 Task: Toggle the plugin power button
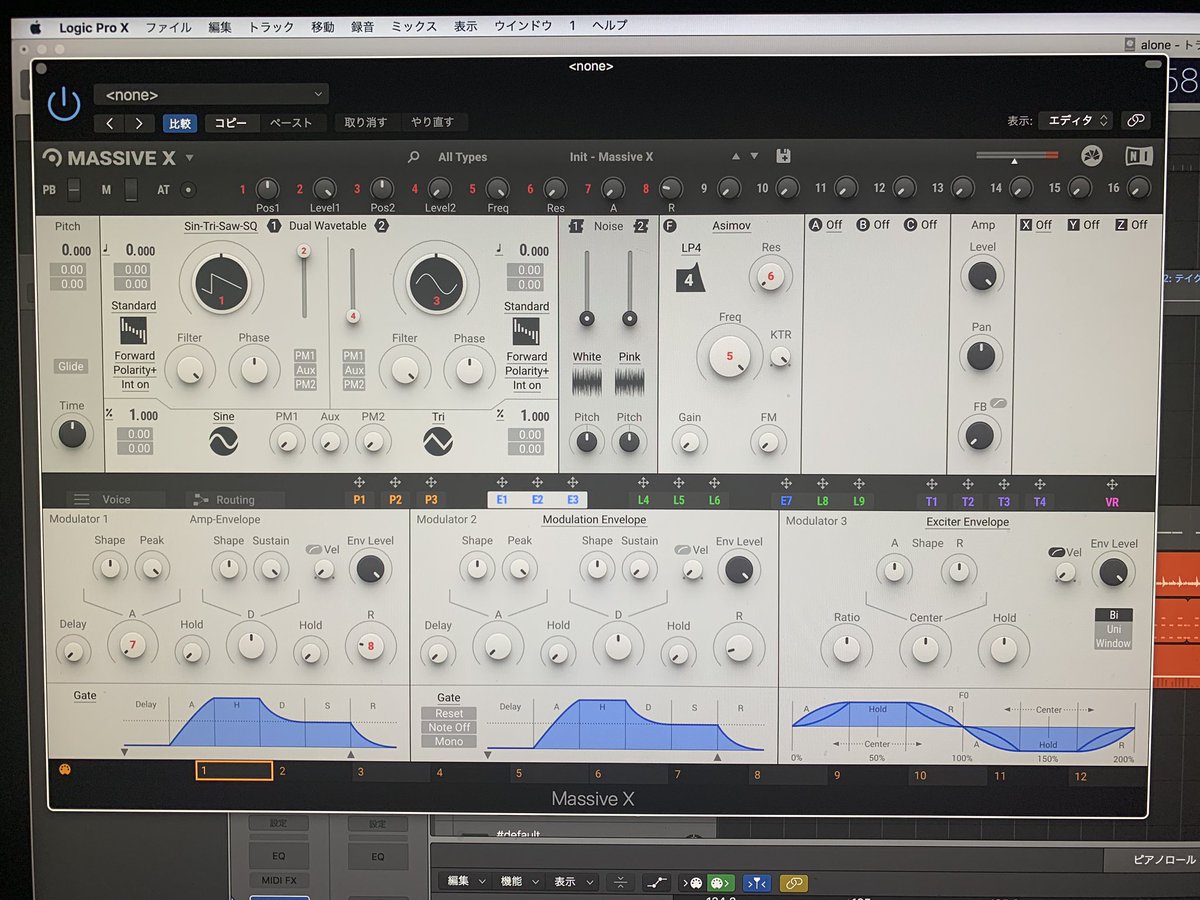coord(64,104)
